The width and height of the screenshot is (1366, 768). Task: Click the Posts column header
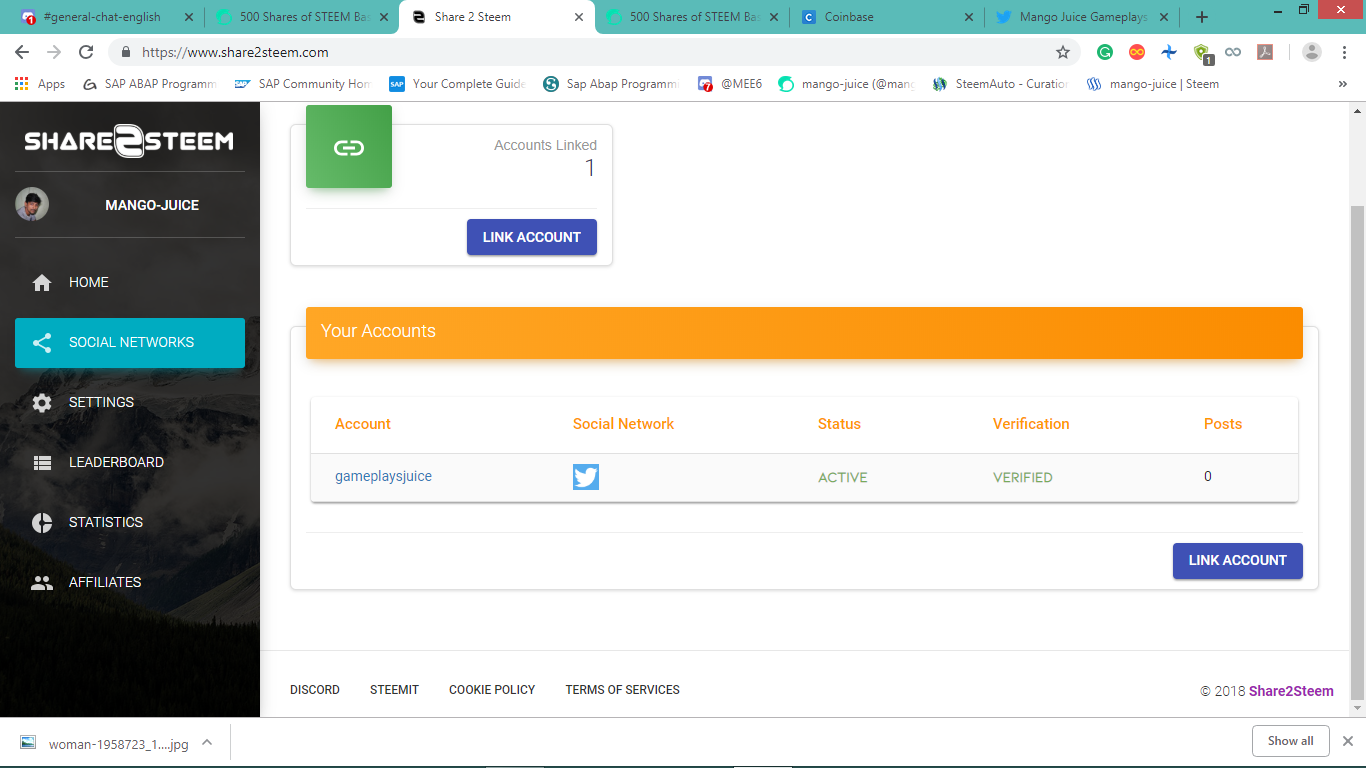pos(1223,424)
